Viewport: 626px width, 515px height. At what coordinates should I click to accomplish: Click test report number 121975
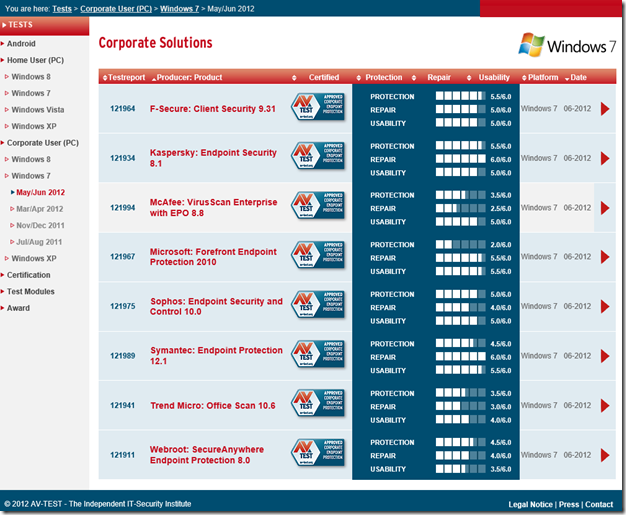click(x=123, y=306)
